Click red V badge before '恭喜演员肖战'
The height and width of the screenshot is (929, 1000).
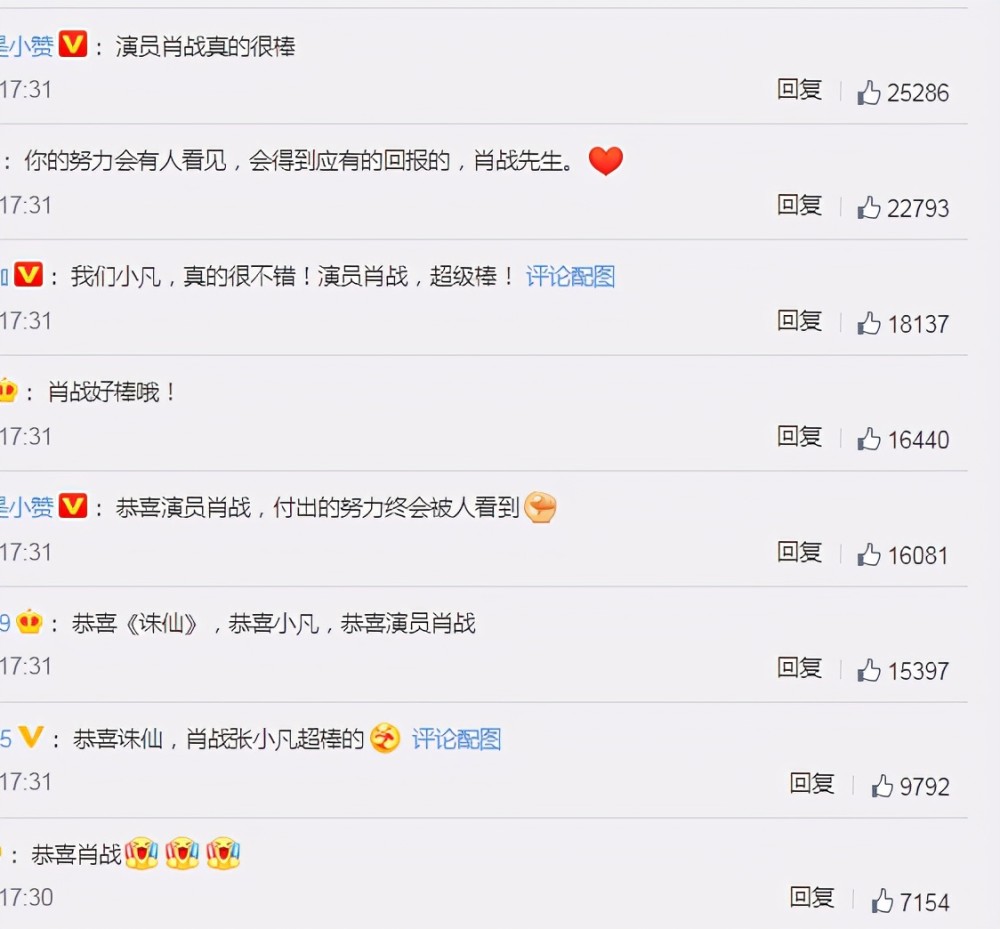pos(73,507)
